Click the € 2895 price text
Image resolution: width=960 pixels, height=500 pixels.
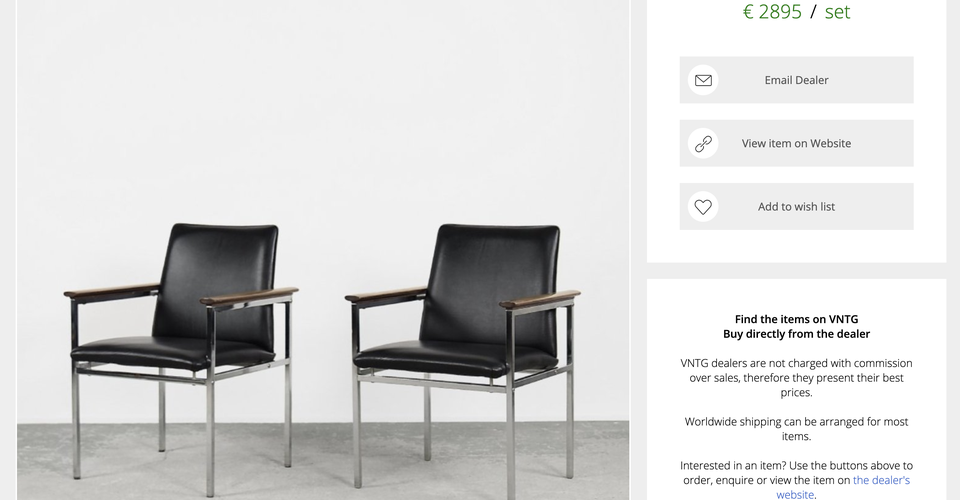click(x=772, y=12)
